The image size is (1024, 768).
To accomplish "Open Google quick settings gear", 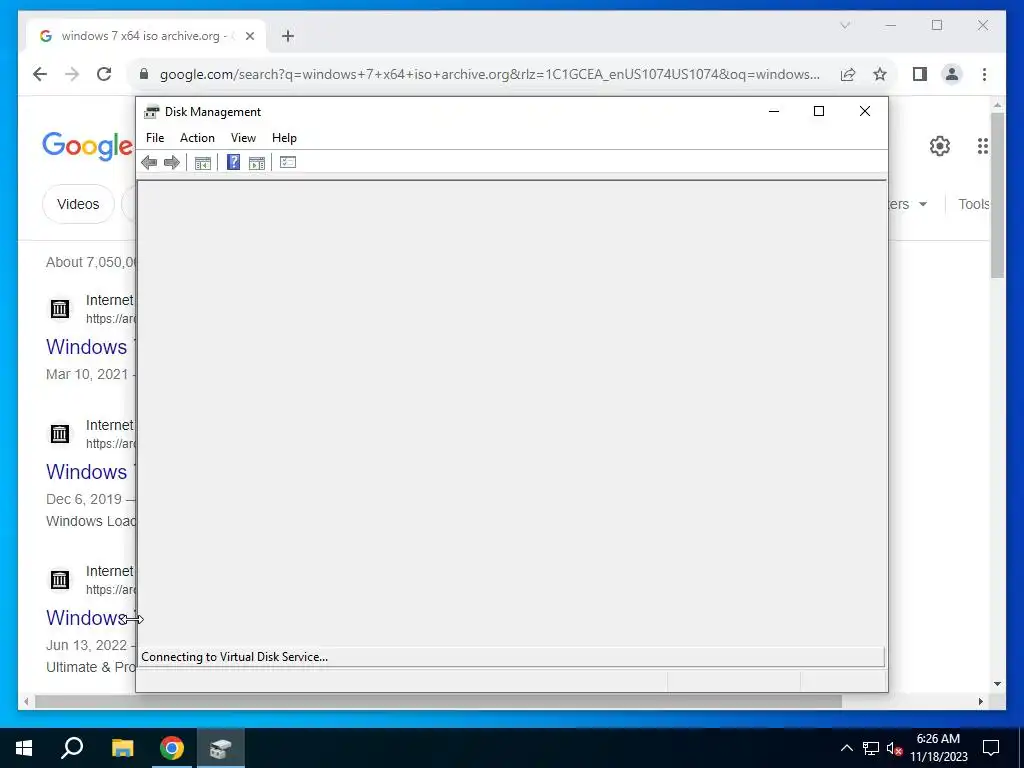I will coord(940,146).
